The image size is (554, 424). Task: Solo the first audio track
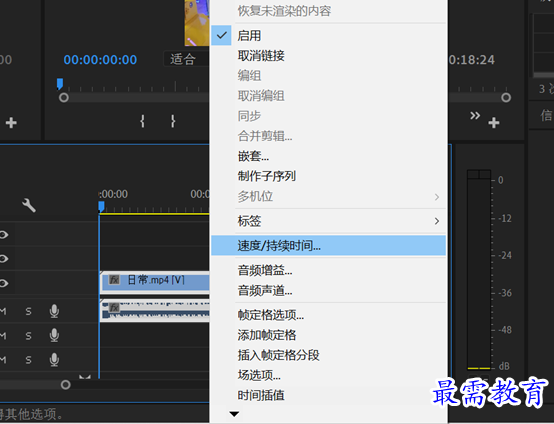tap(28, 311)
